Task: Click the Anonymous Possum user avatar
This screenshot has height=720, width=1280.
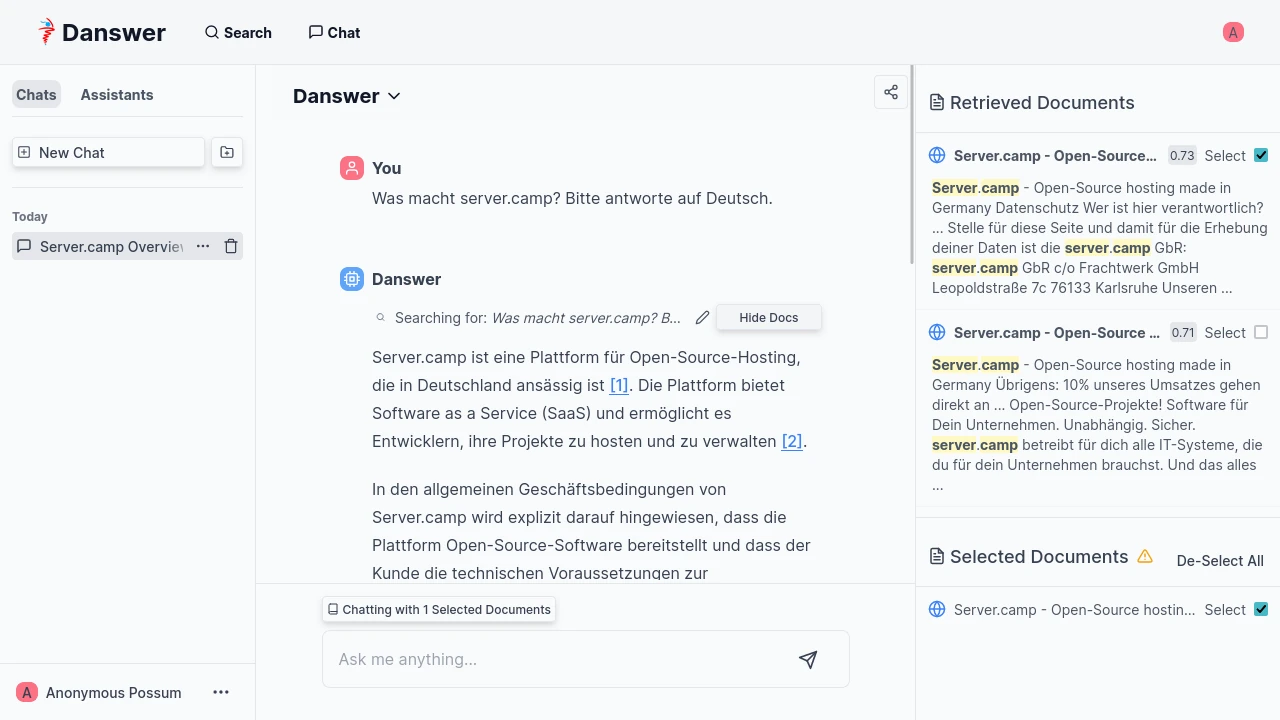Action: tap(27, 692)
